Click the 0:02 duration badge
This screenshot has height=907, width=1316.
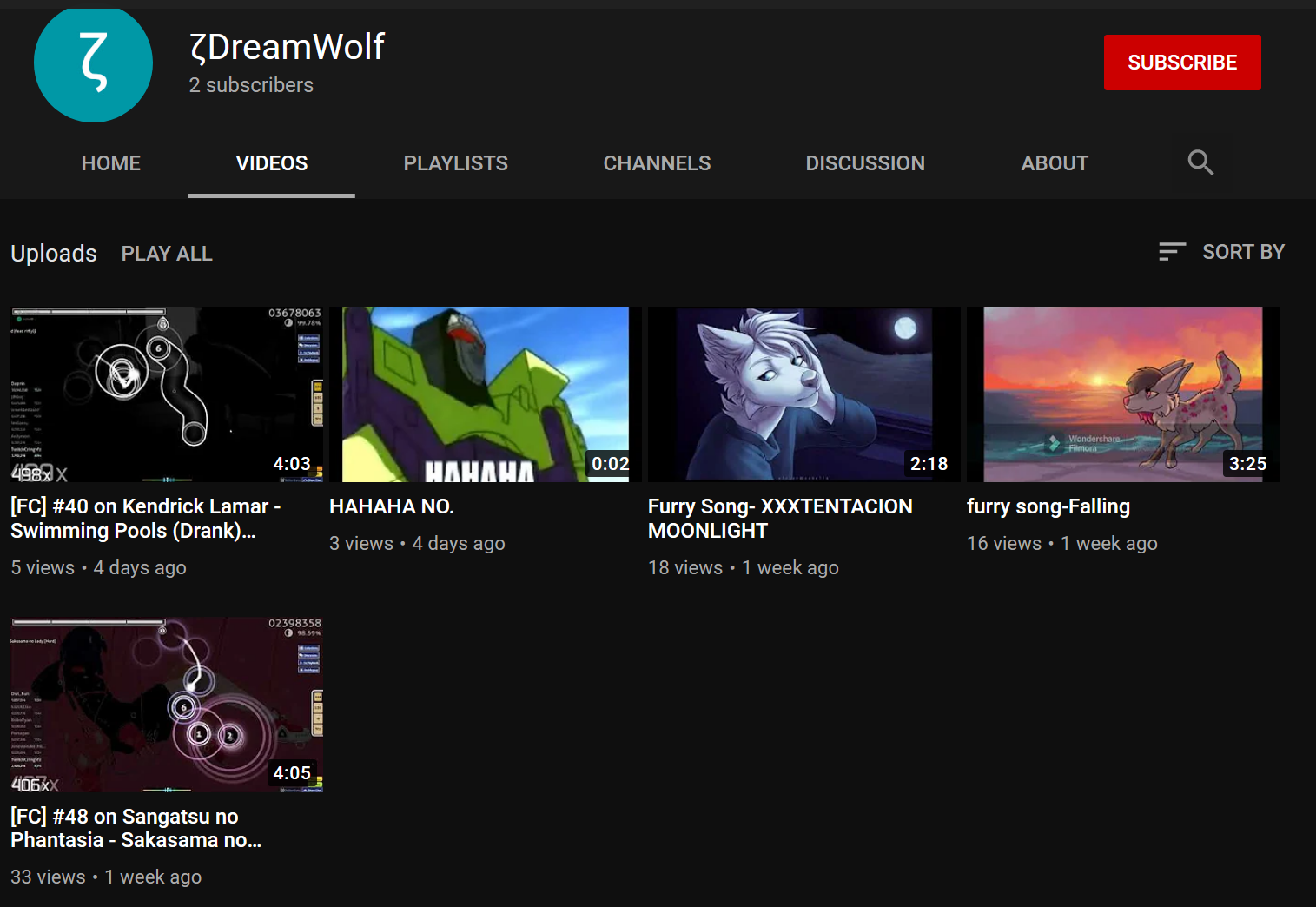click(611, 464)
